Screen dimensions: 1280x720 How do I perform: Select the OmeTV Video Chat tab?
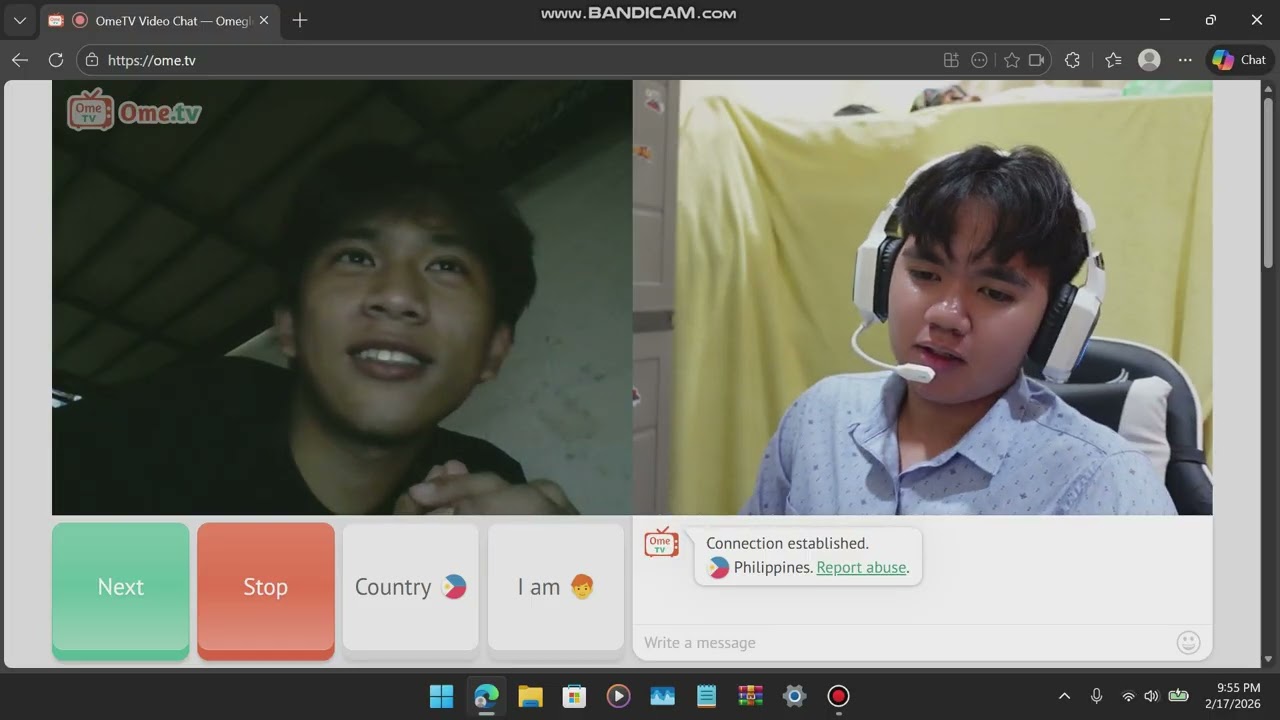[160, 20]
